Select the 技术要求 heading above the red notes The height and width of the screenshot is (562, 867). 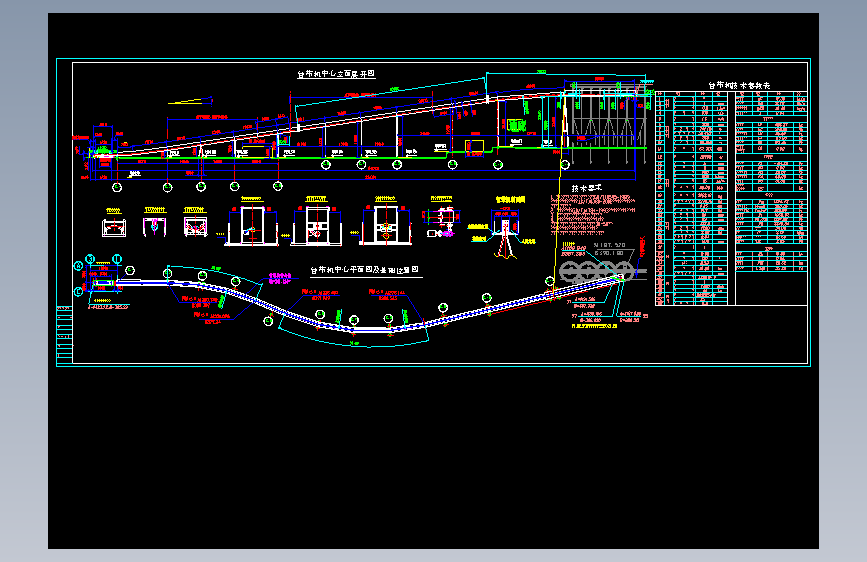point(587,188)
